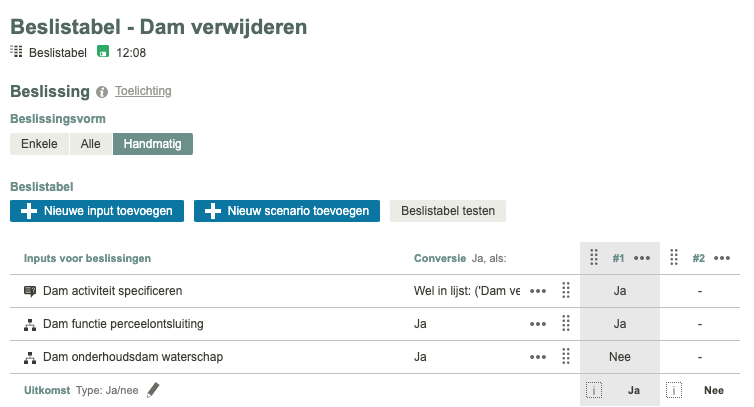Select Enkele decision form
Screen dimensions: 754x407
(x=39, y=144)
